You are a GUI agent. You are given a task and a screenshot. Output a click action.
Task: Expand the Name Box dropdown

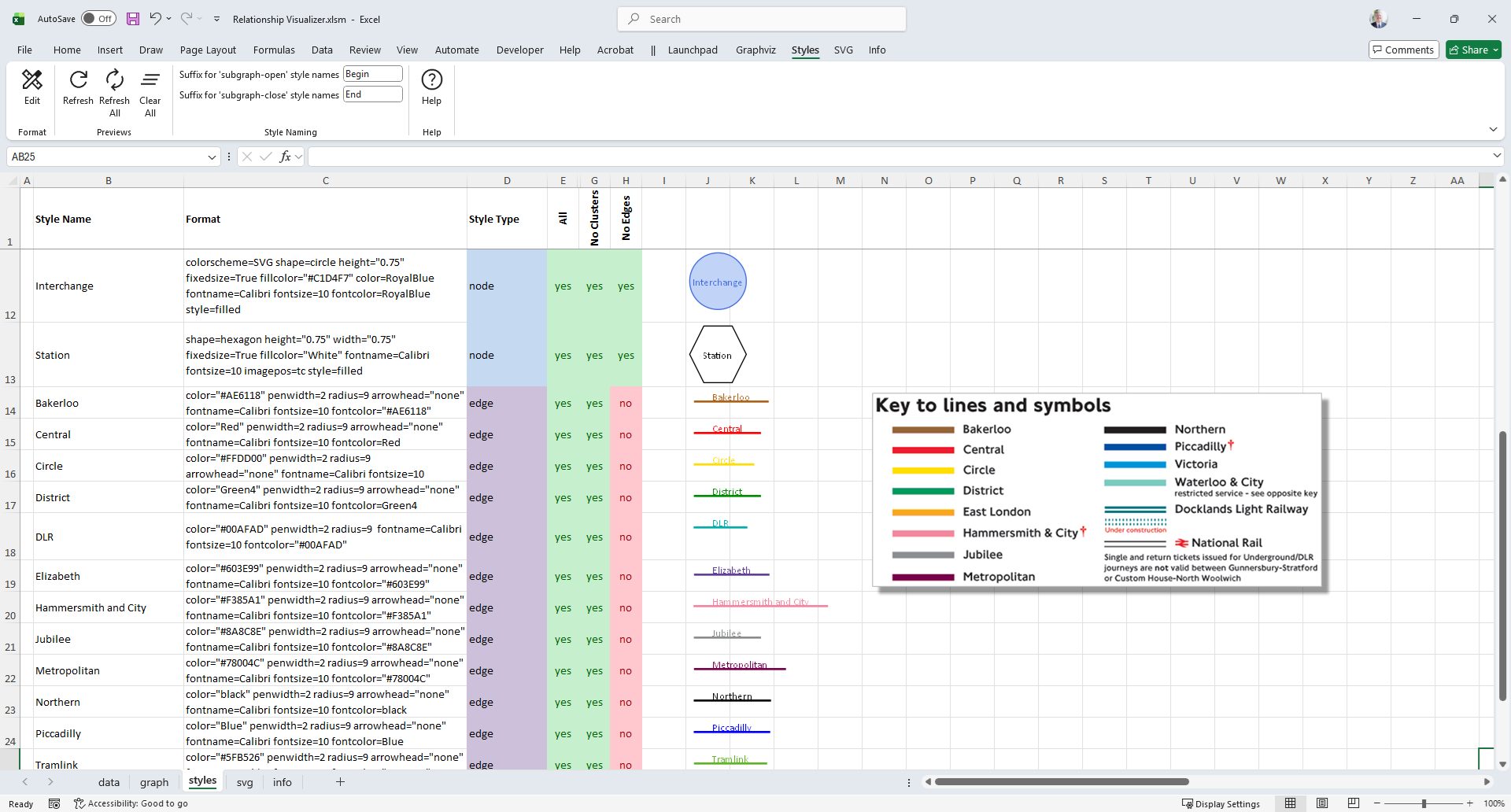click(x=211, y=157)
